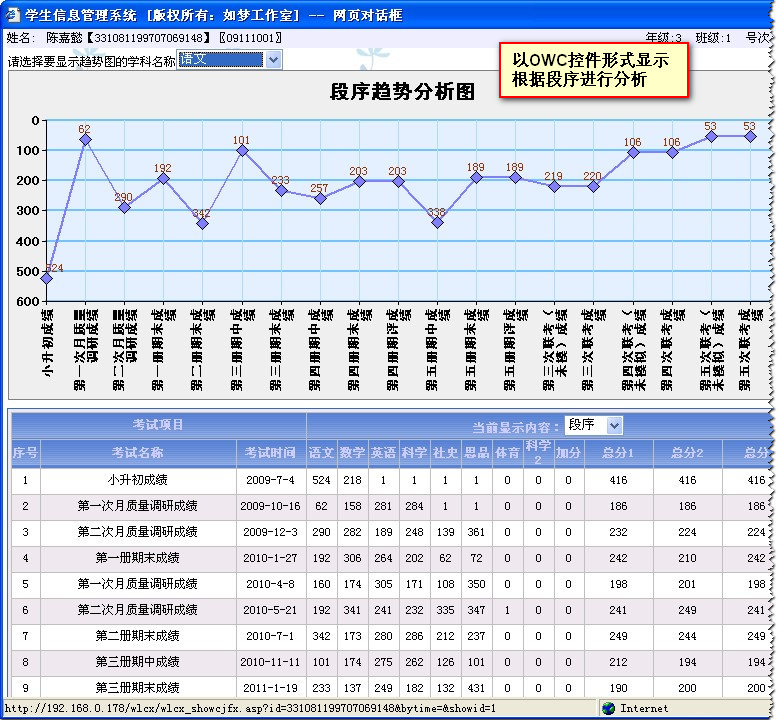Screen dimensions: 784x720
Task: Click the yellow OWC控件 callout note
Action: (594, 70)
